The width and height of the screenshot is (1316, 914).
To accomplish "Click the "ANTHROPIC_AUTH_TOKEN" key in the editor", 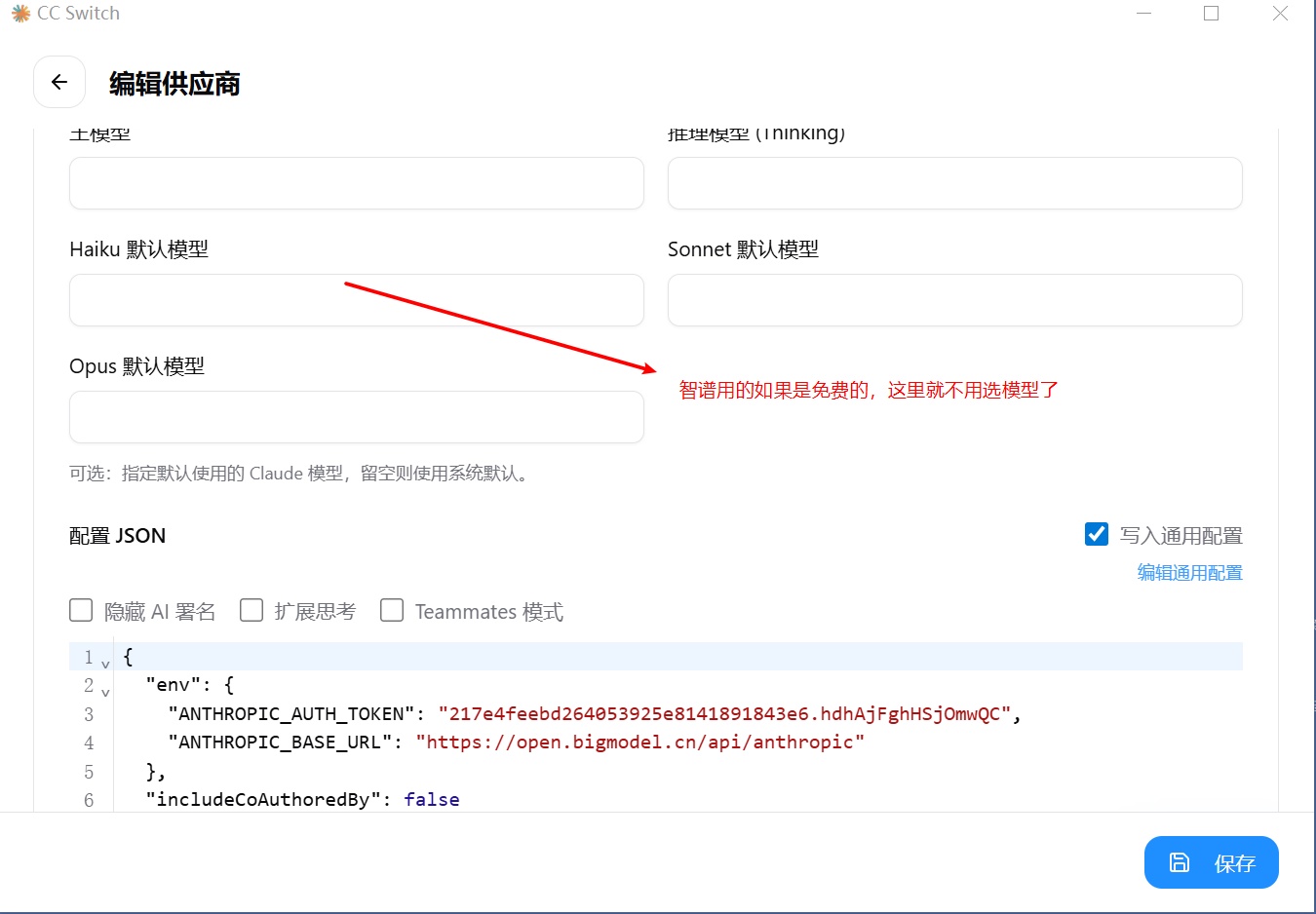I will click(290, 714).
